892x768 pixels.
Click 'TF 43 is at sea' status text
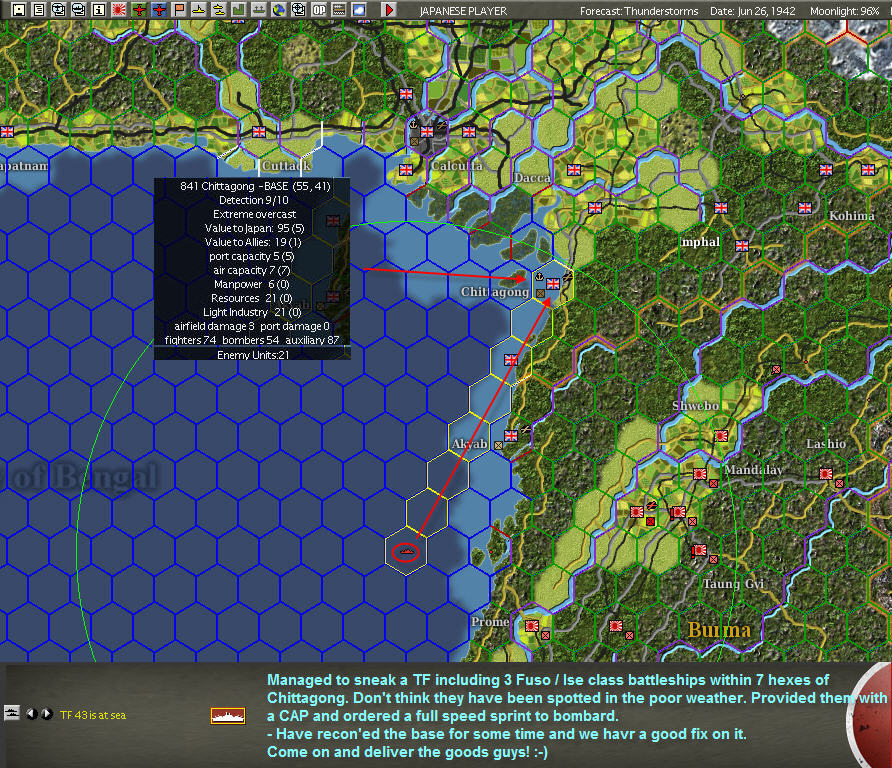tap(93, 715)
